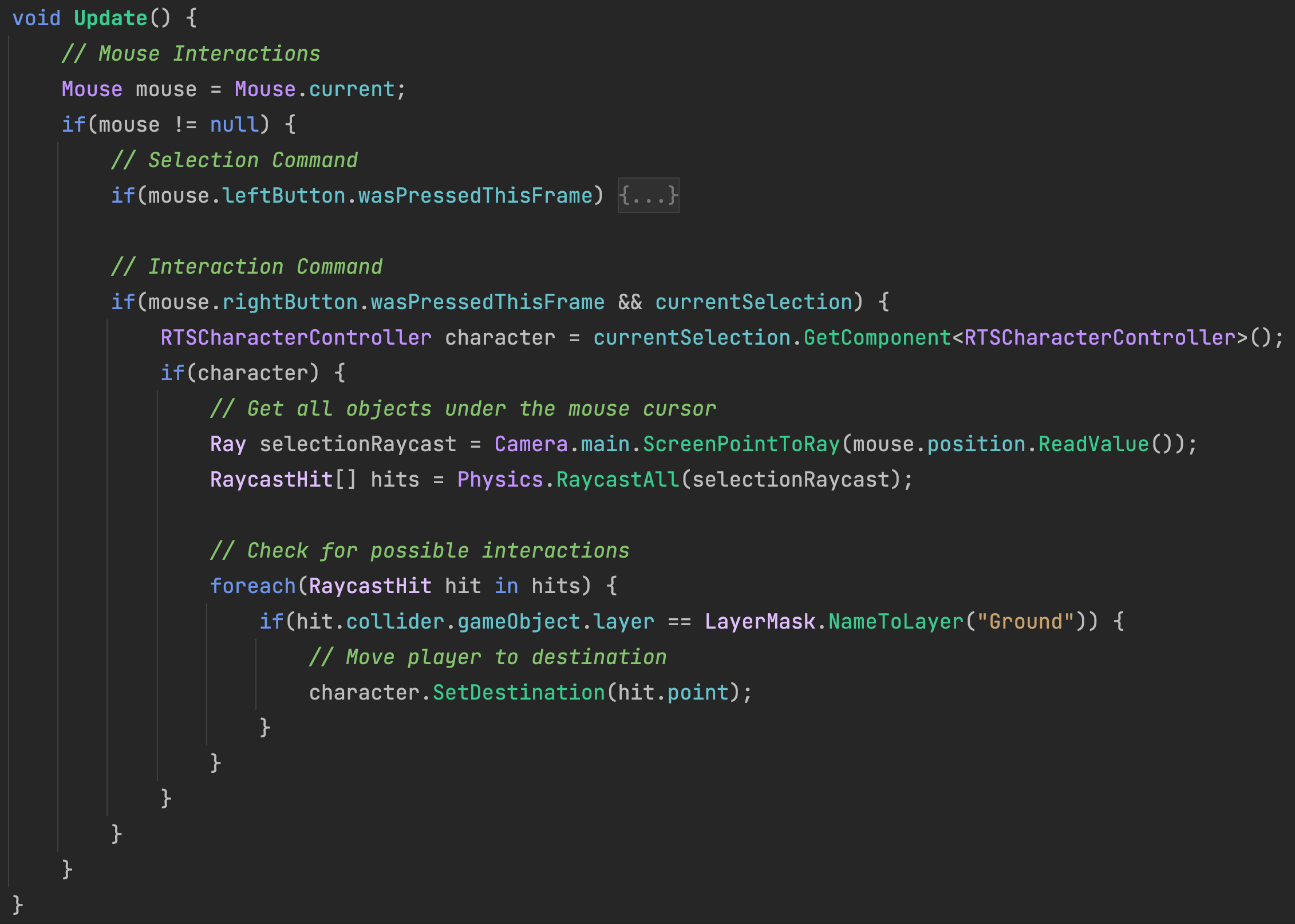This screenshot has height=924, width=1295.
Task: Click the leftButton property
Action: 284,196
